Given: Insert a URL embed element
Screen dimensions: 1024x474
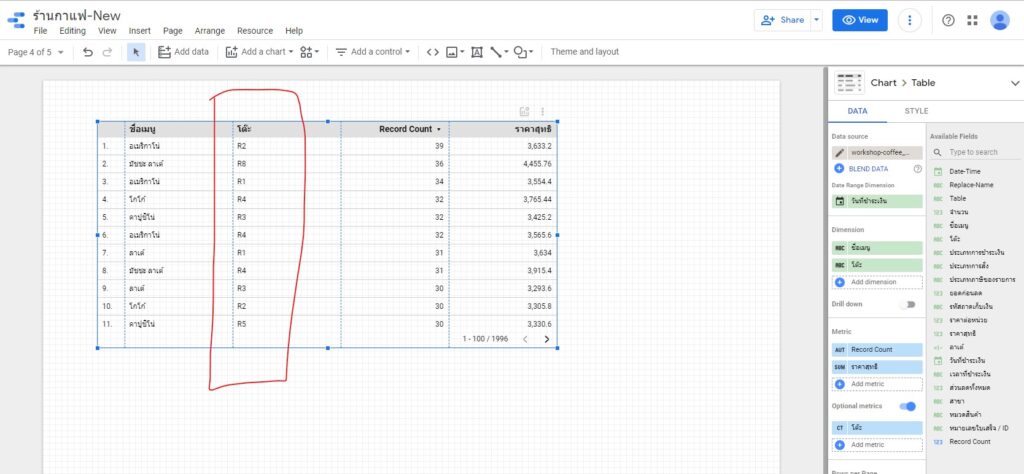Looking at the screenshot, I should point(432,52).
